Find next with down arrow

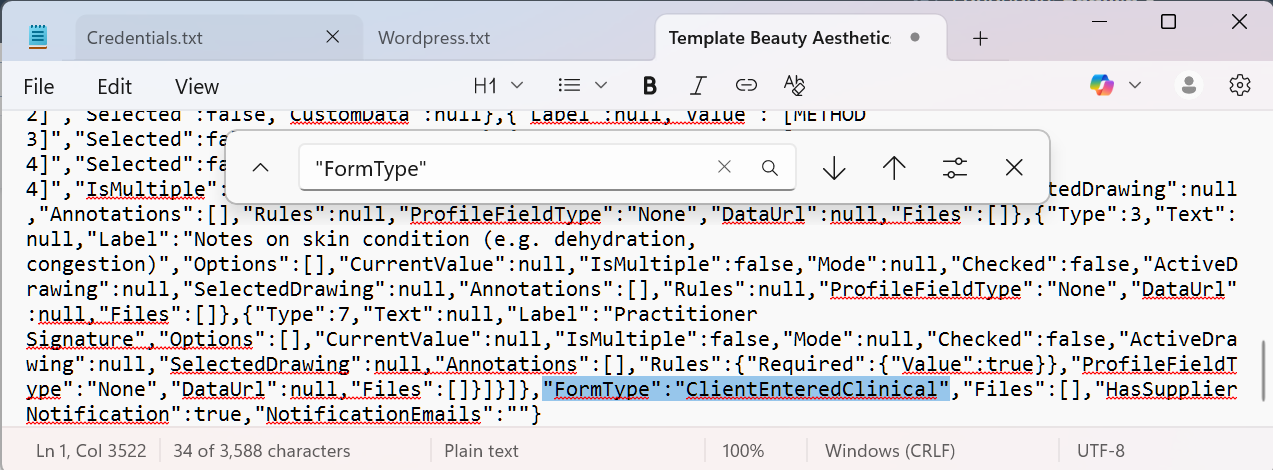click(834, 167)
